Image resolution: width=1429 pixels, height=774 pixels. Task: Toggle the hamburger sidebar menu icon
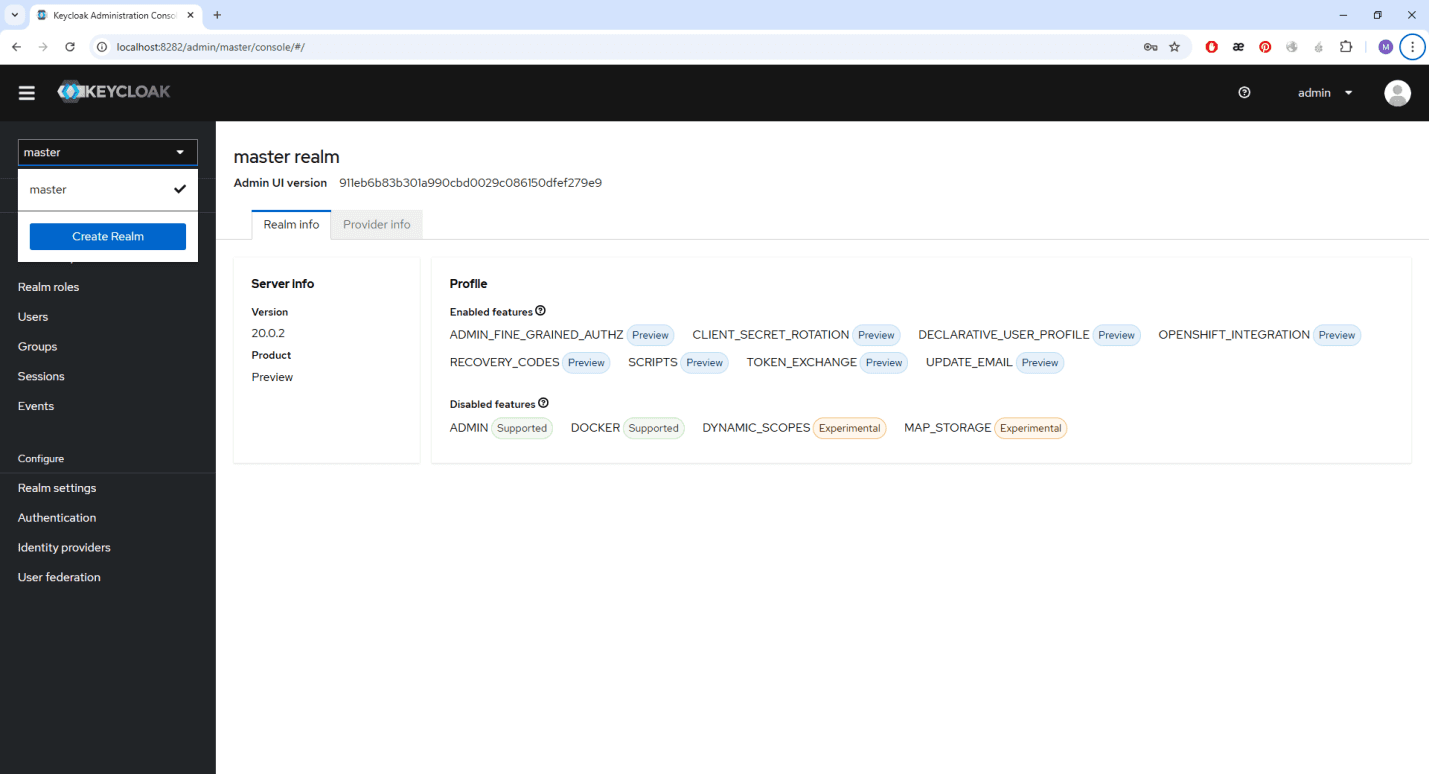point(27,93)
